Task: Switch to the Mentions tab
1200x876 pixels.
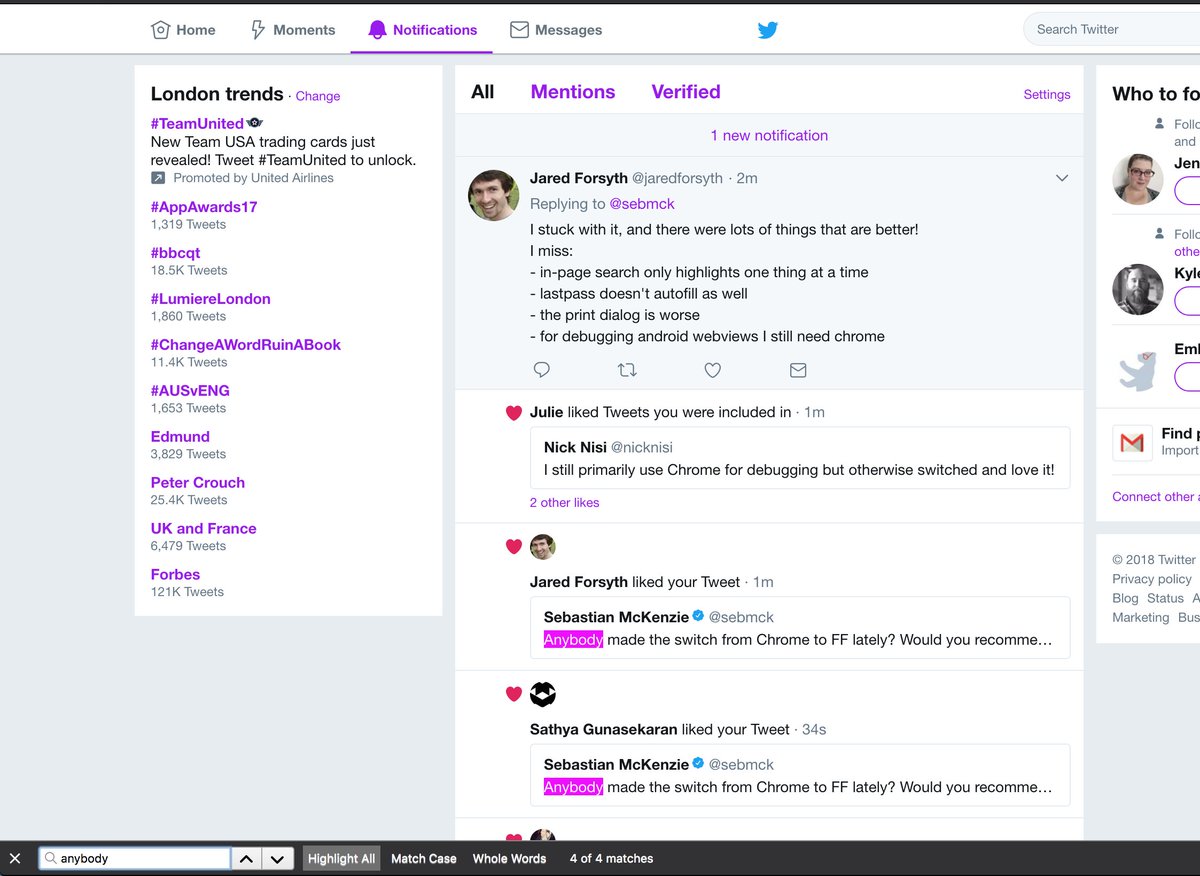Action: coord(573,92)
